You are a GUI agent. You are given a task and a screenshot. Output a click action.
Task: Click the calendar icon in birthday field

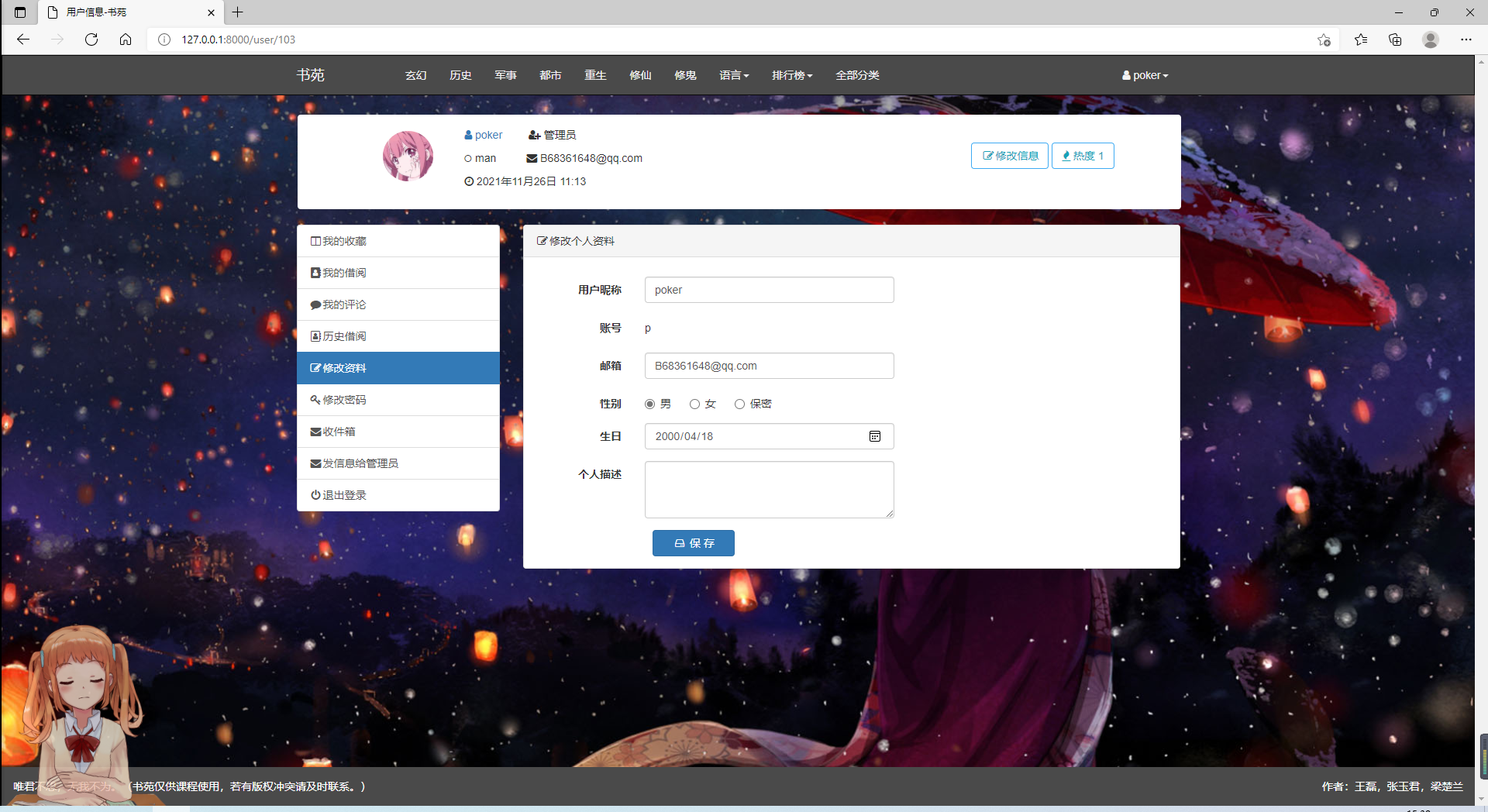[x=875, y=436]
